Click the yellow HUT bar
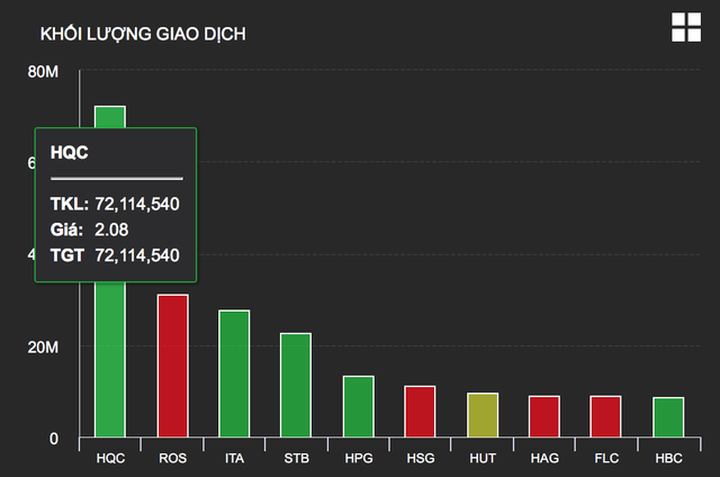This screenshot has width=720, height=477. click(482, 415)
